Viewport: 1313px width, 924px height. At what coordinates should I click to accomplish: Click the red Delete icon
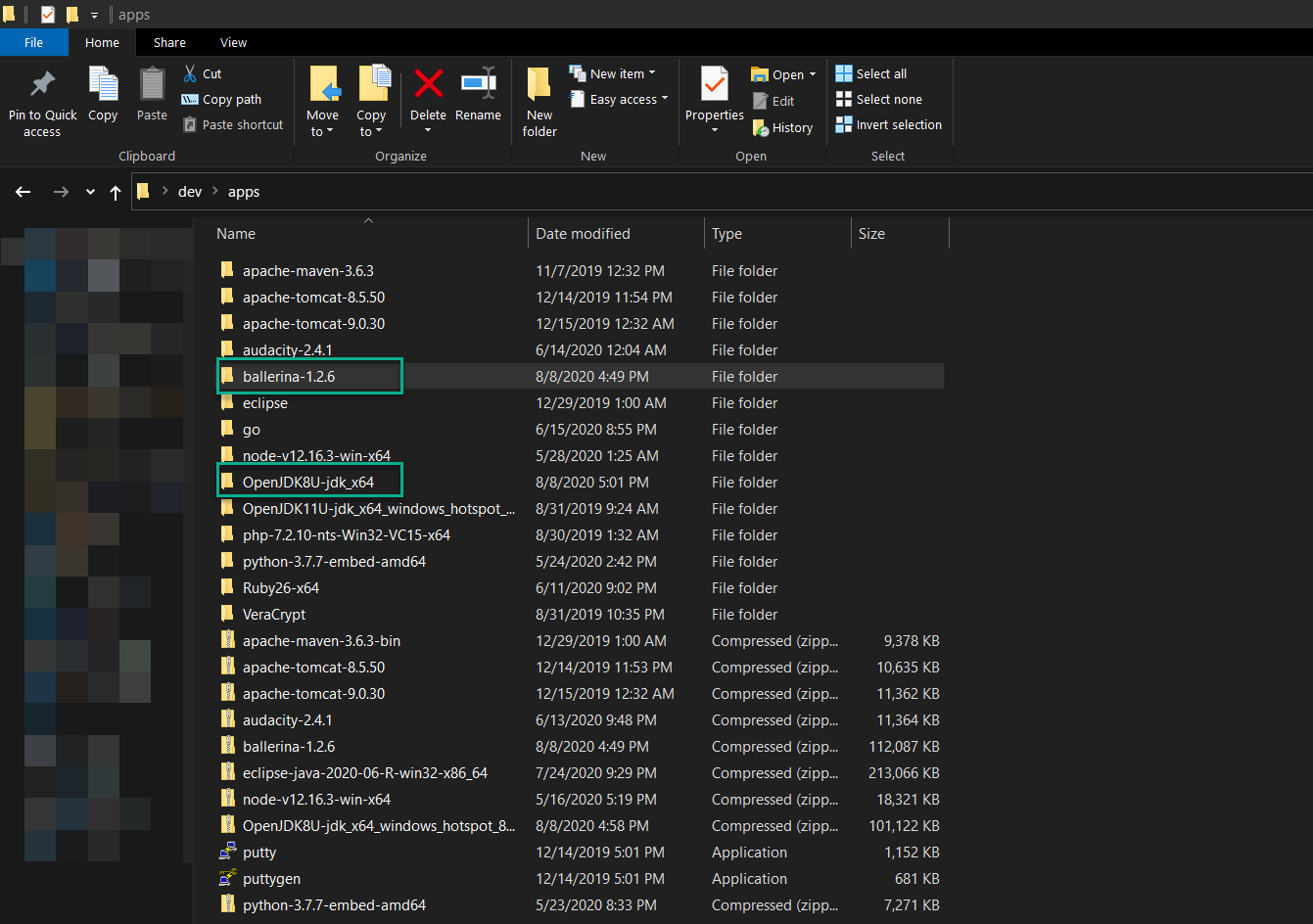click(428, 83)
